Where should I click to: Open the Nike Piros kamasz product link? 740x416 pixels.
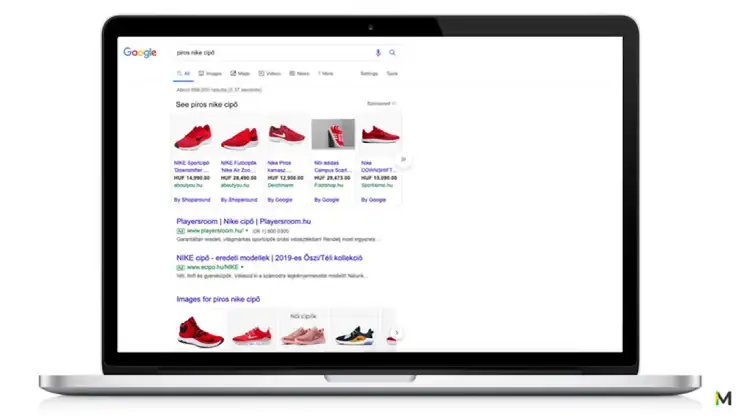279,166
